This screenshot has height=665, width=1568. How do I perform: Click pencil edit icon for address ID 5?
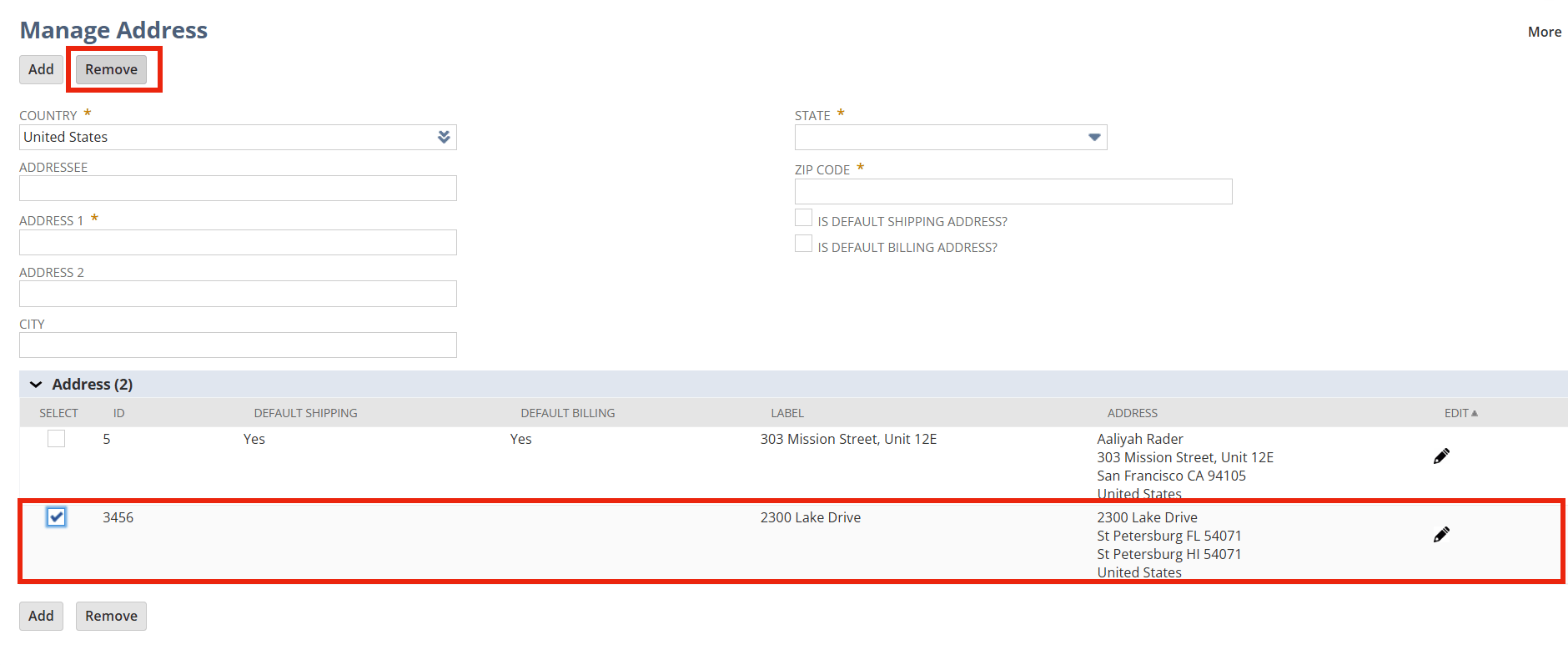tap(1441, 456)
